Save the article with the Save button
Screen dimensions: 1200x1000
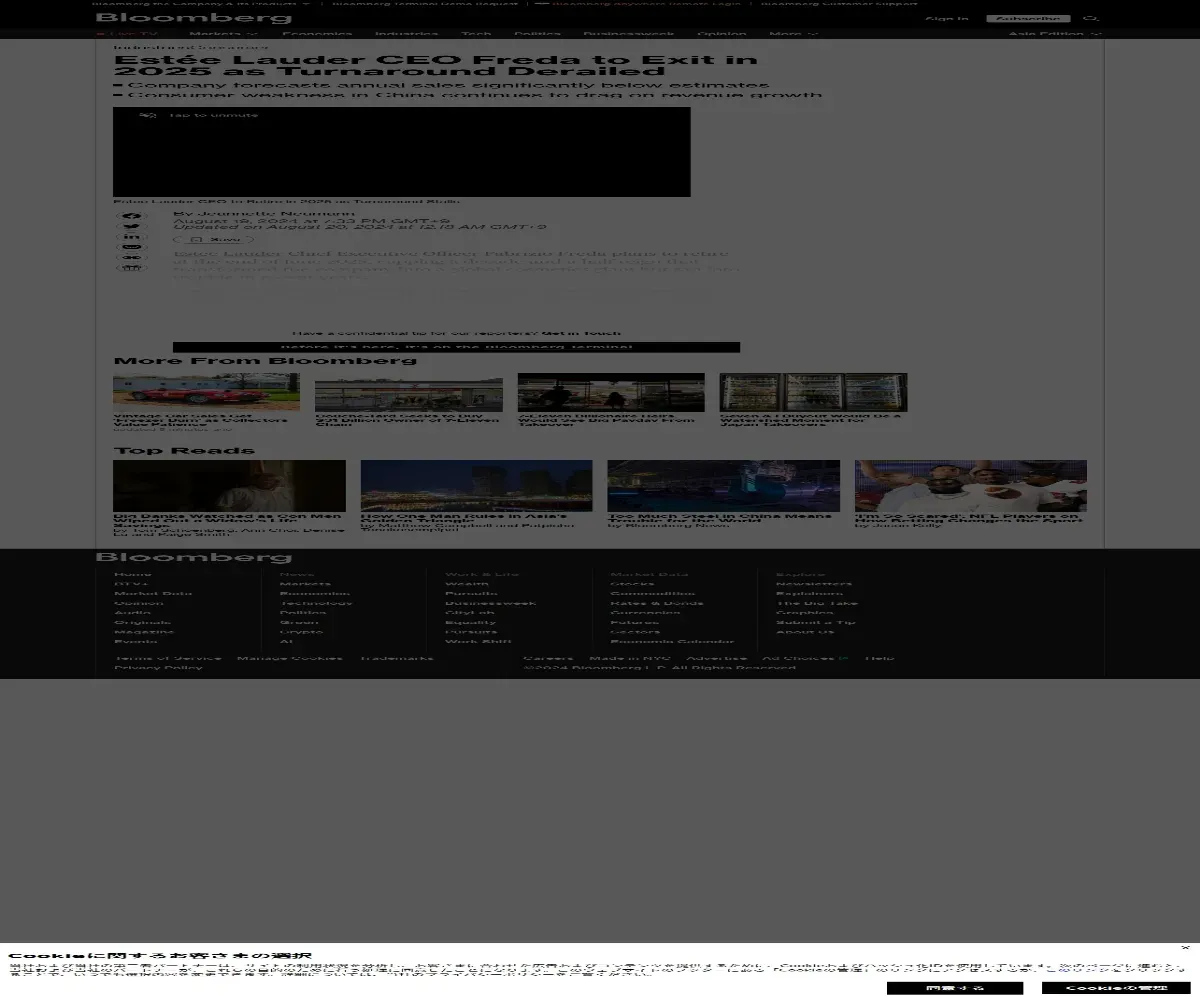pos(213,240)
